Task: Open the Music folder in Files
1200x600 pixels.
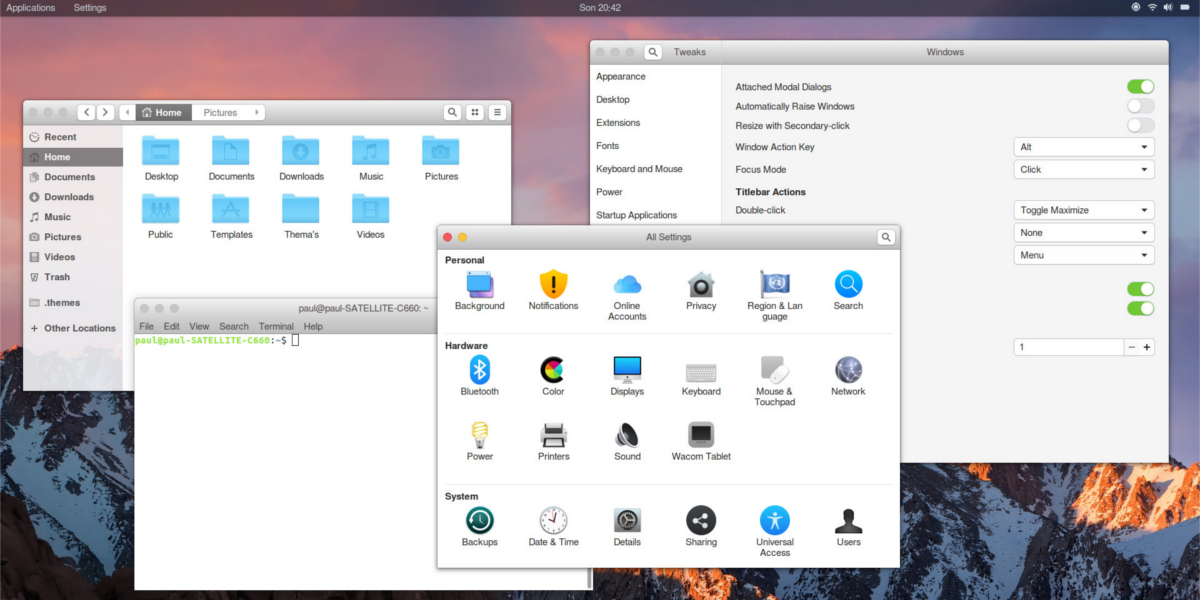Action: (x=371, y=158)
